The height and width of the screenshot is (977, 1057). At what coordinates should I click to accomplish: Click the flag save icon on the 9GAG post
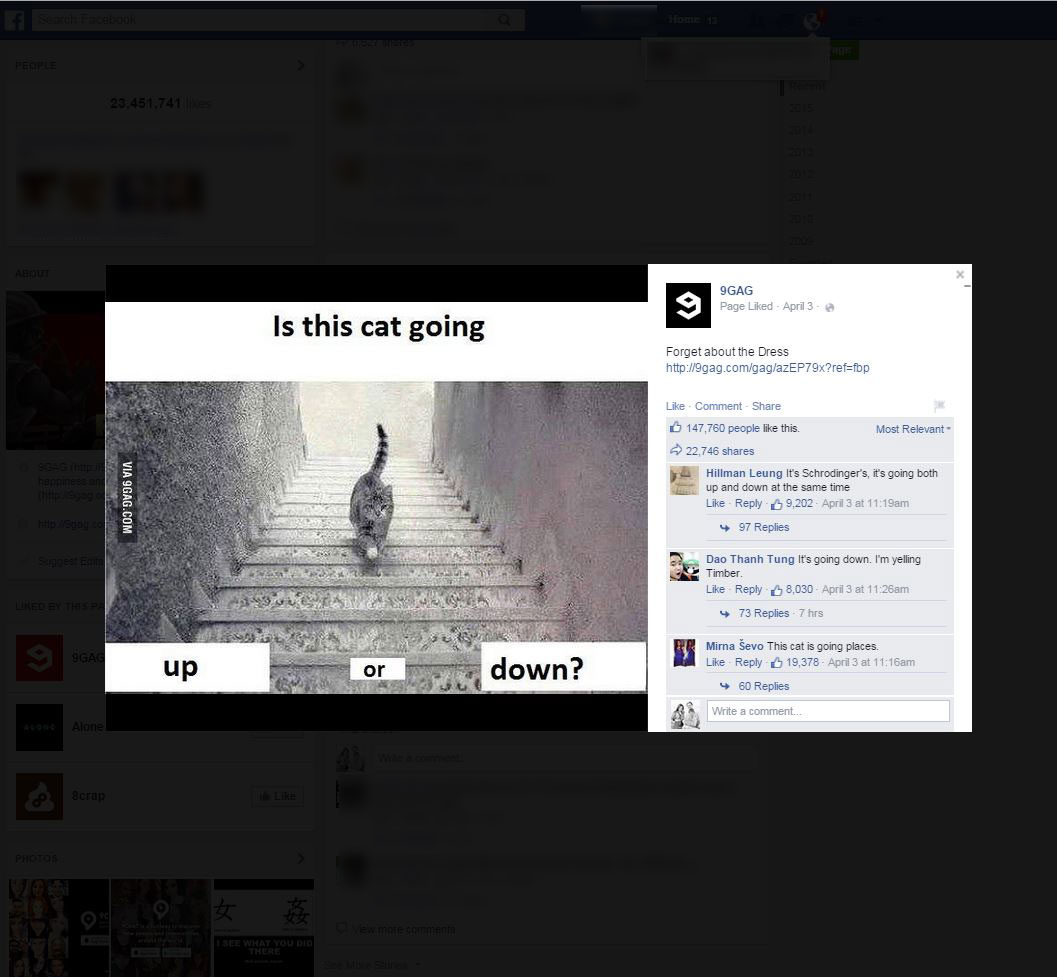coord(938,405)
